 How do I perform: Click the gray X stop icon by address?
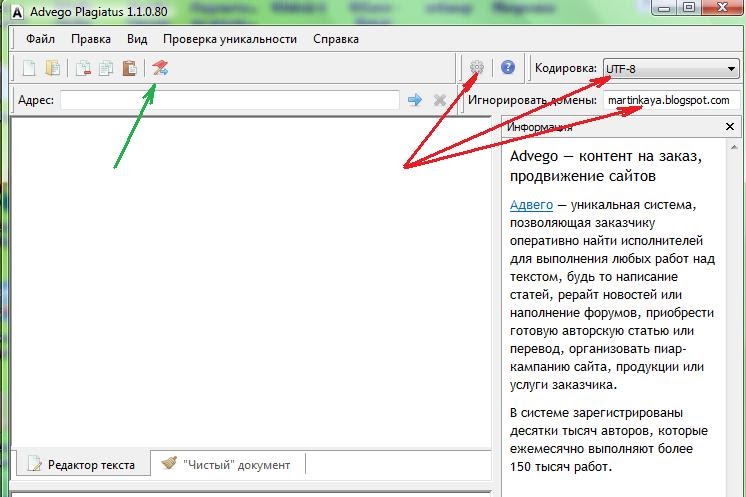[x=440, y=100]
